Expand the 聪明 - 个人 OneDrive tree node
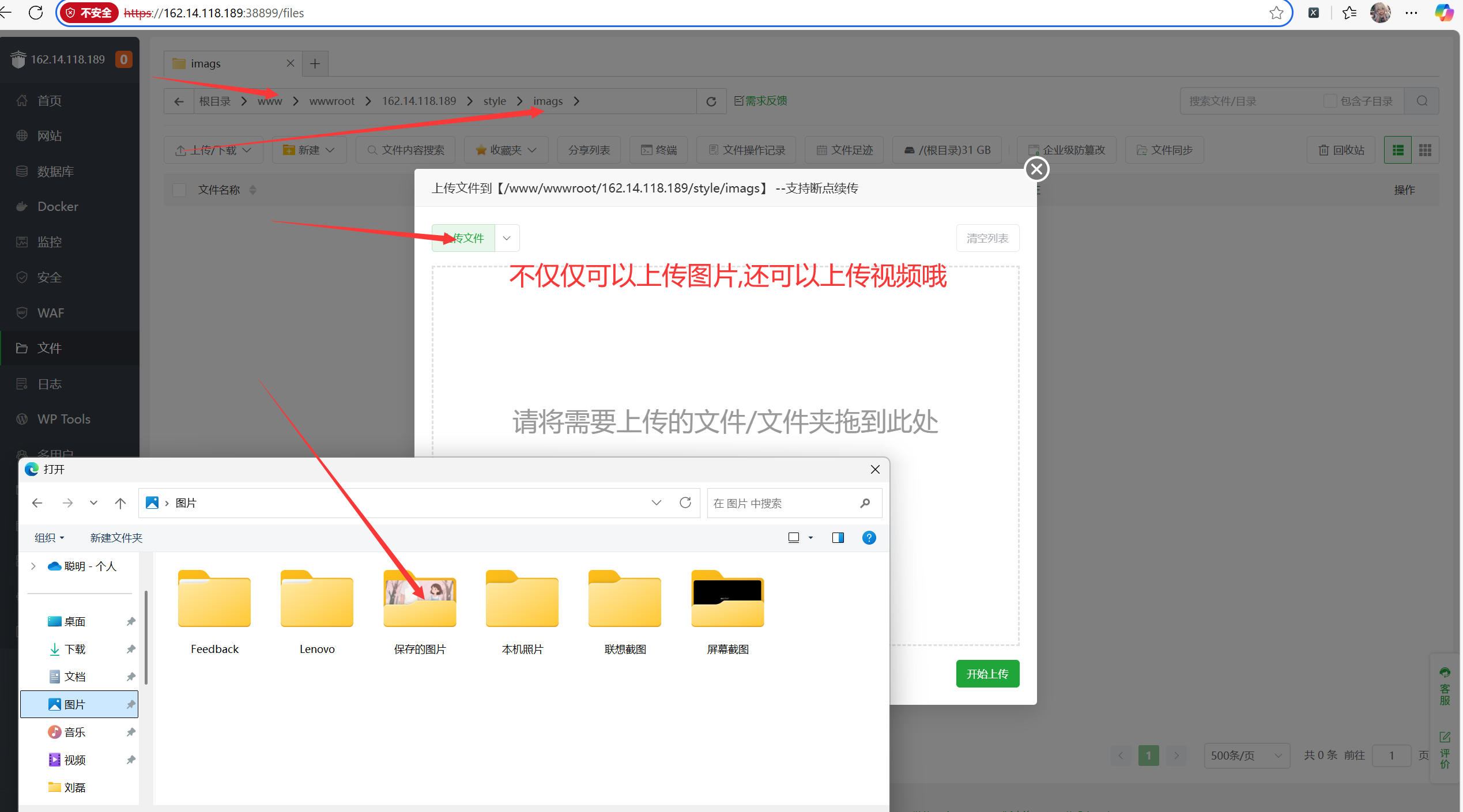 [x=33, y=566]
